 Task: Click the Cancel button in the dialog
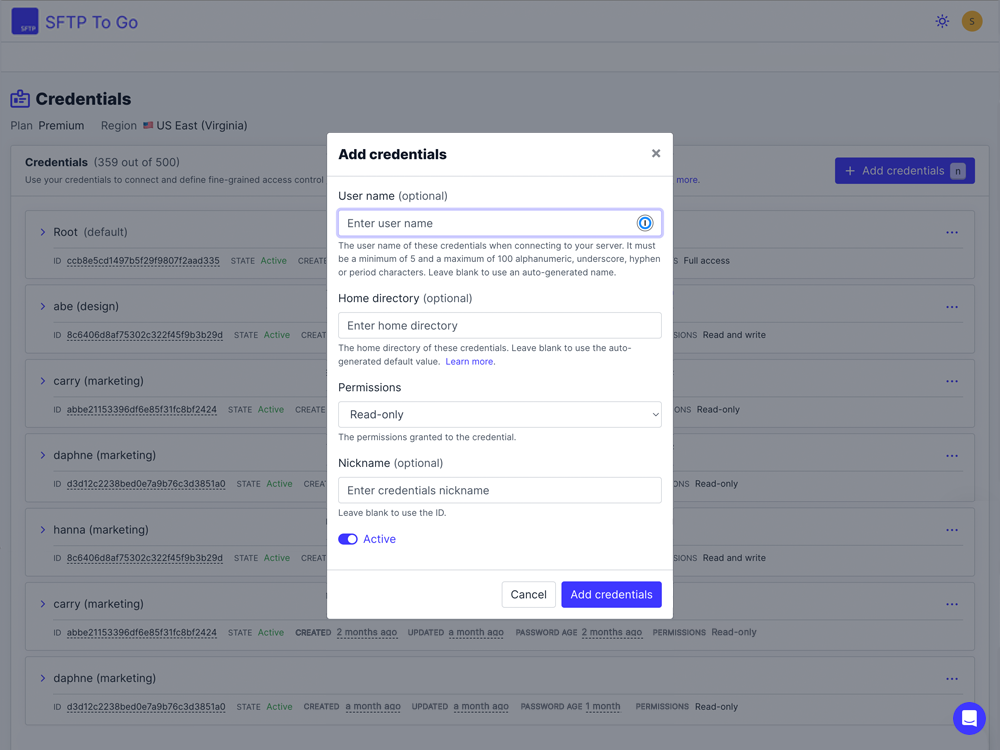click(x=528, y=594)
